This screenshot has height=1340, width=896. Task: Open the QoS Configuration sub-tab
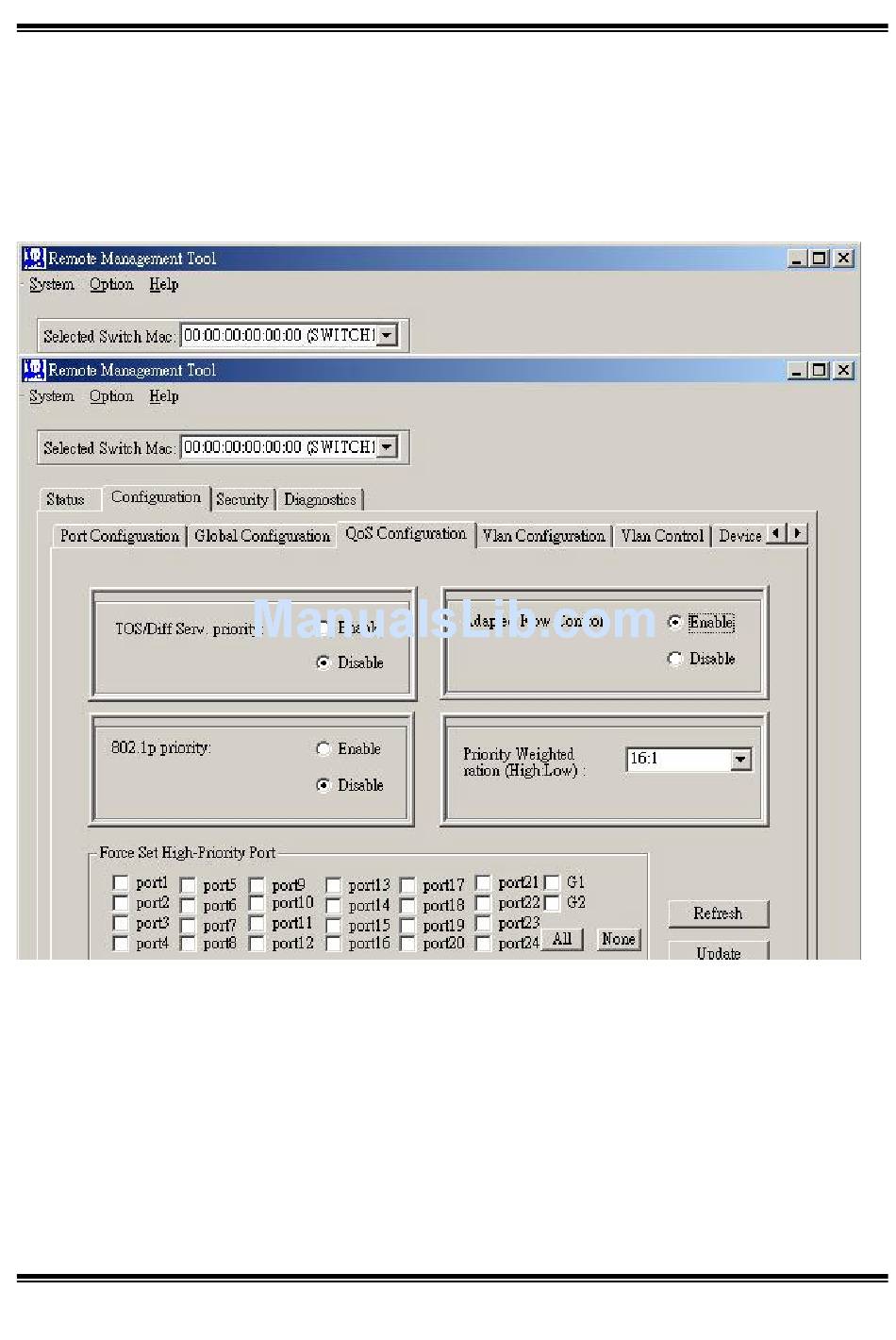(406, 533)
